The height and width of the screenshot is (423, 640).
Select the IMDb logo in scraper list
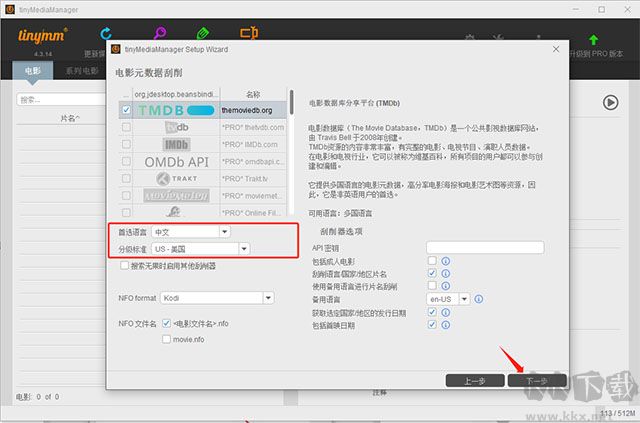click(176, 145)
